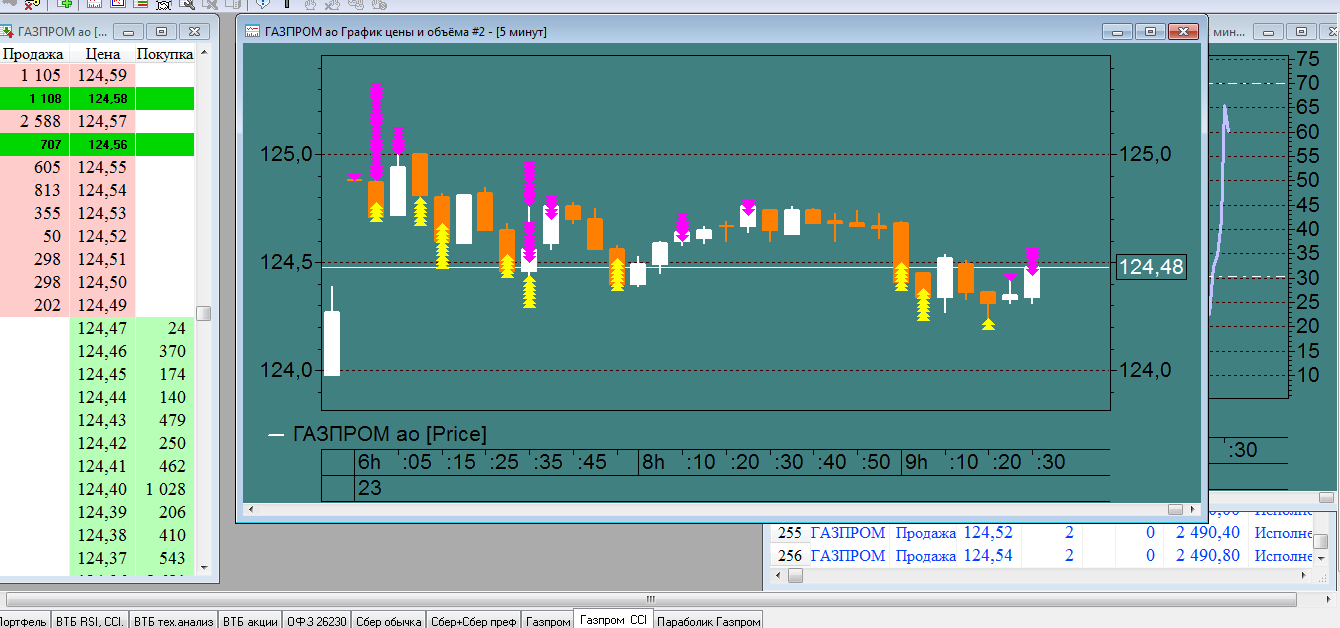Open the Сбер+Сбер преф tab
The image size is (1340, 628).
[474, 621]
